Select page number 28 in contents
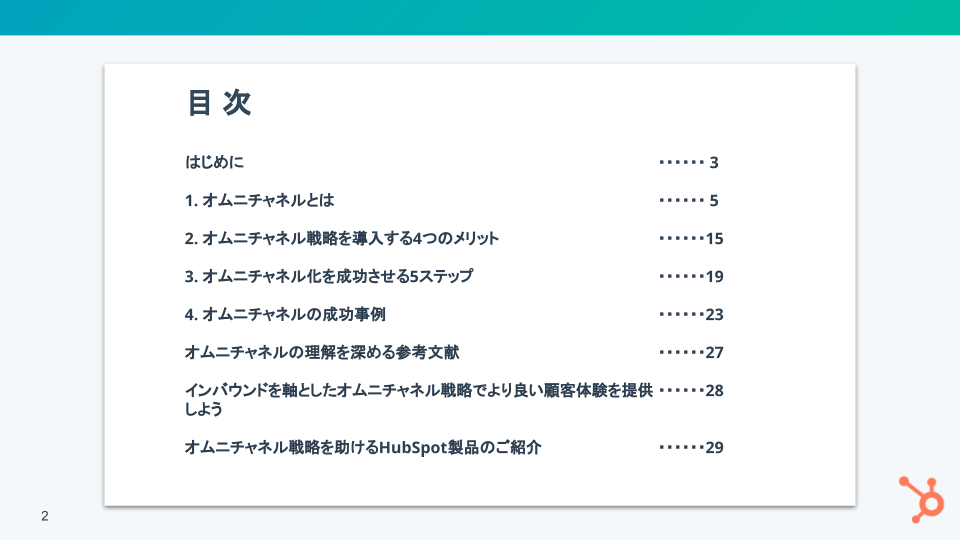This screenshot has width=960, height=540. [714, 390]
